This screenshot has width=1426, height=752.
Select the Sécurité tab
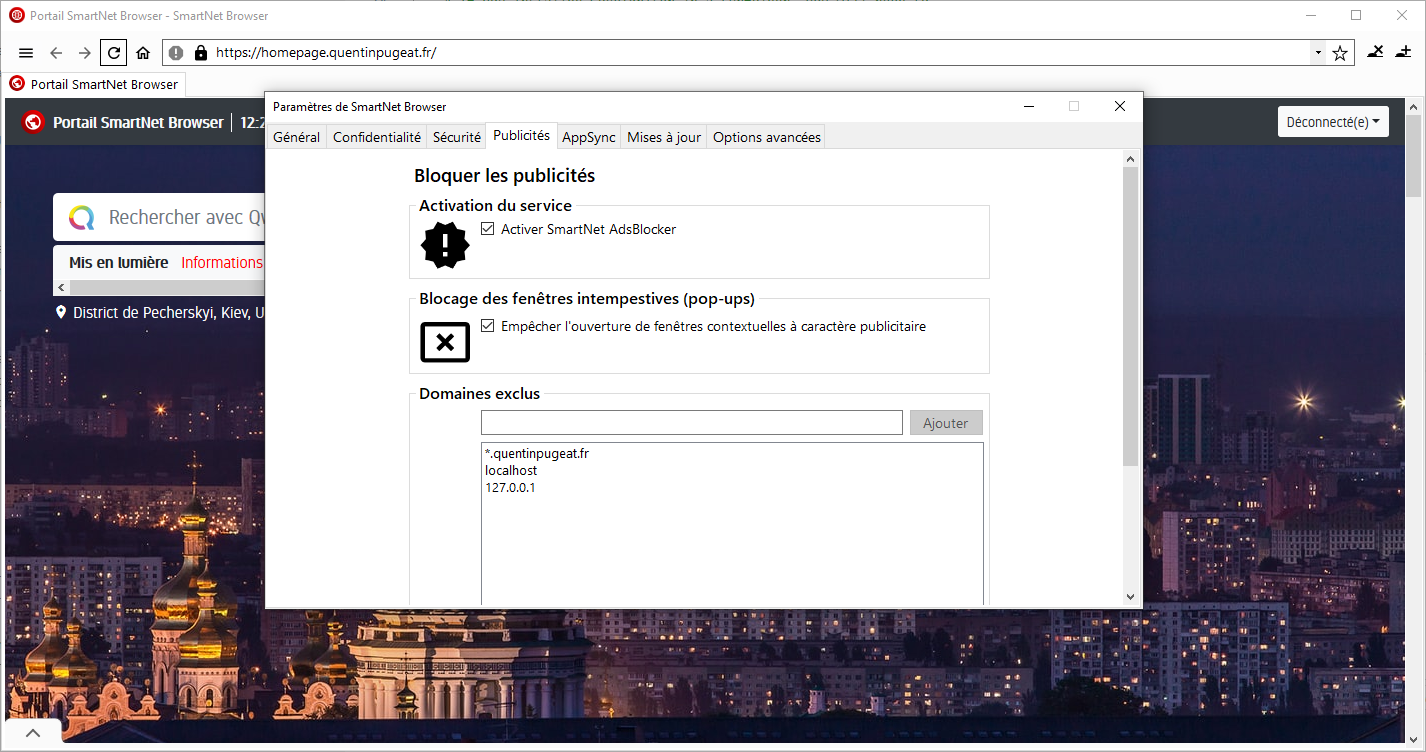click(457, 137)
